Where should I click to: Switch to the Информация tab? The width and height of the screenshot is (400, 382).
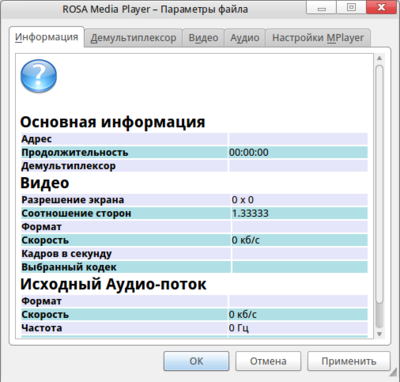pyautogui.click(x=47, y=37)
